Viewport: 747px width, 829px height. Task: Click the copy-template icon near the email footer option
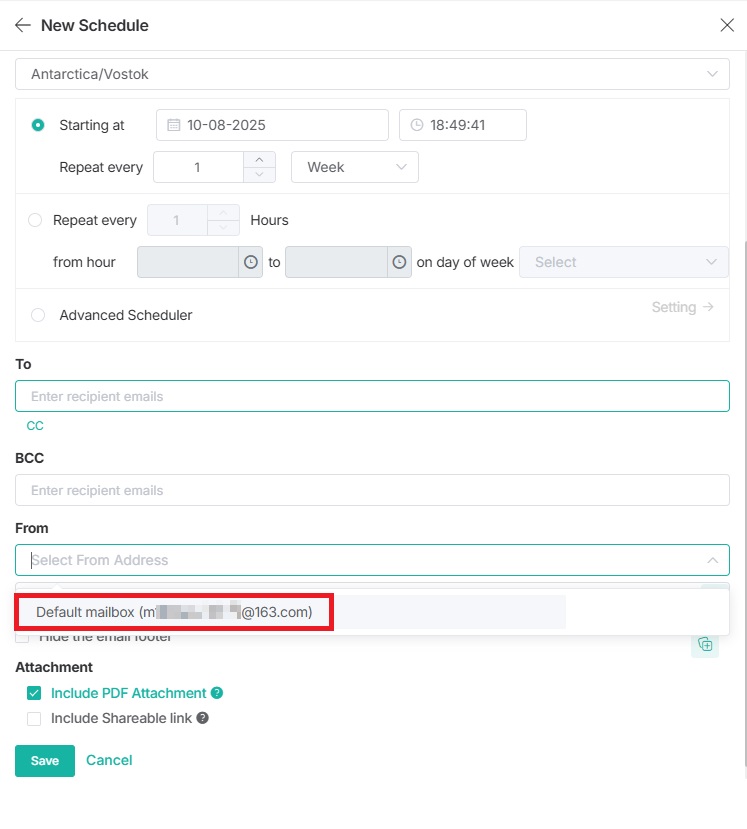point(705,645)
